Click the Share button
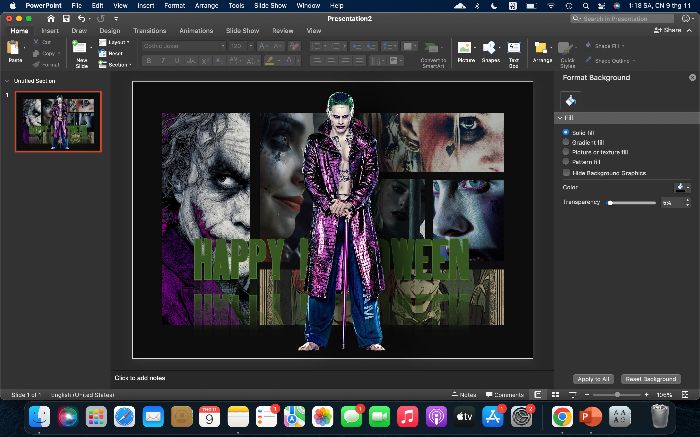The image size is (700, 437). tap(668, 30)
